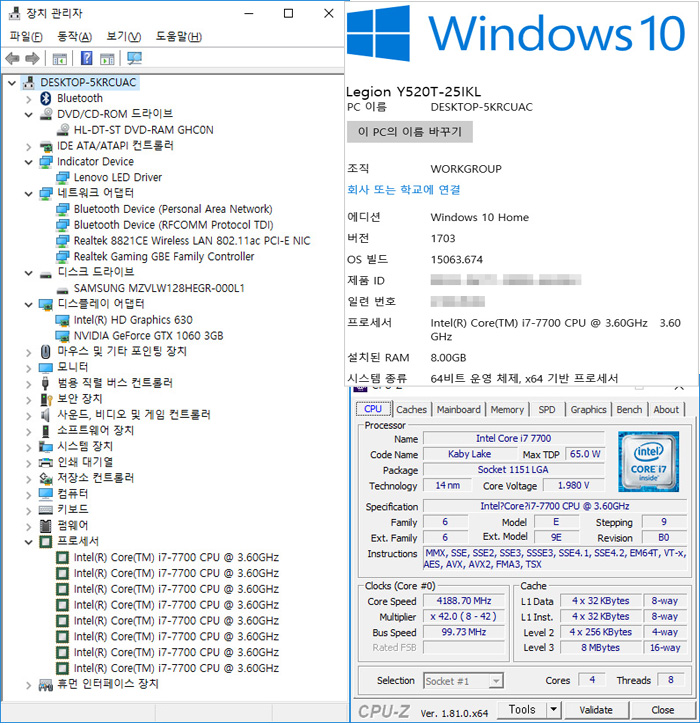Click the HL-DT-ST DVD-RAM GHC0N device icon

coord(62,130)
